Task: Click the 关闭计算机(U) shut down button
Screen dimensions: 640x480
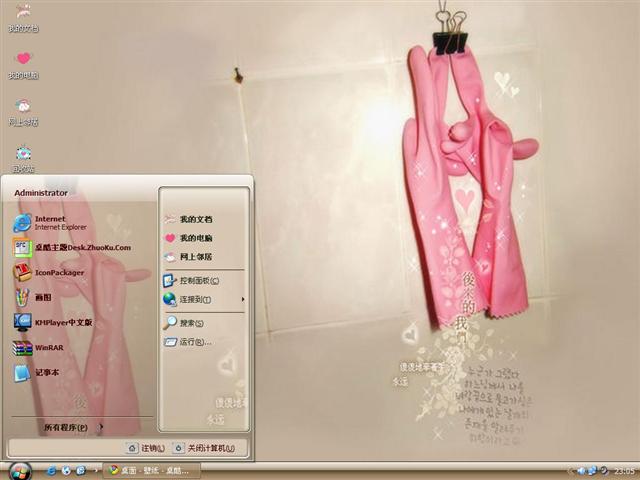Action: click(x=204, y=448)
